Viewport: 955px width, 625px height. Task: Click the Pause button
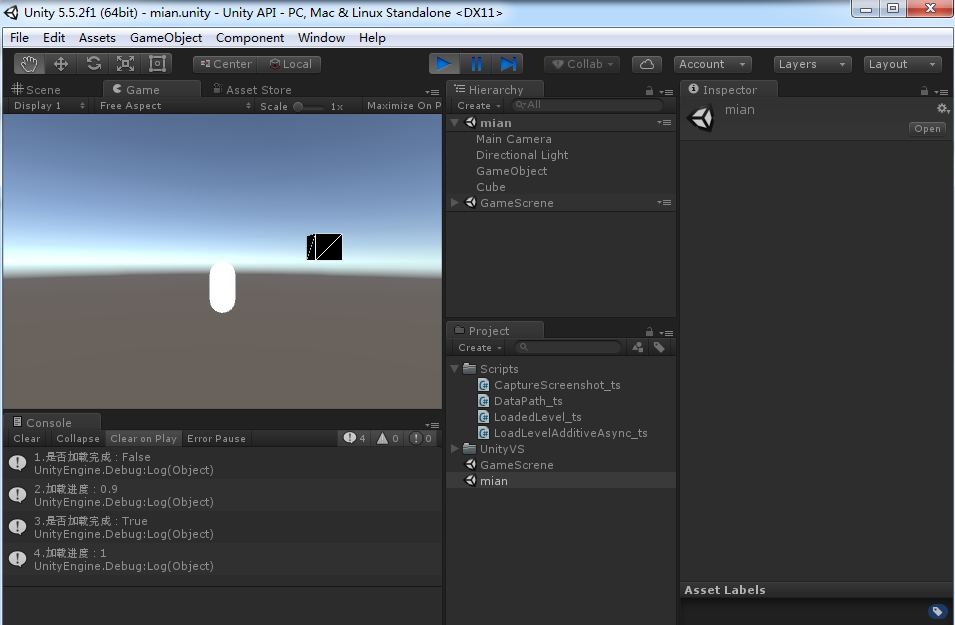[476, 64]
